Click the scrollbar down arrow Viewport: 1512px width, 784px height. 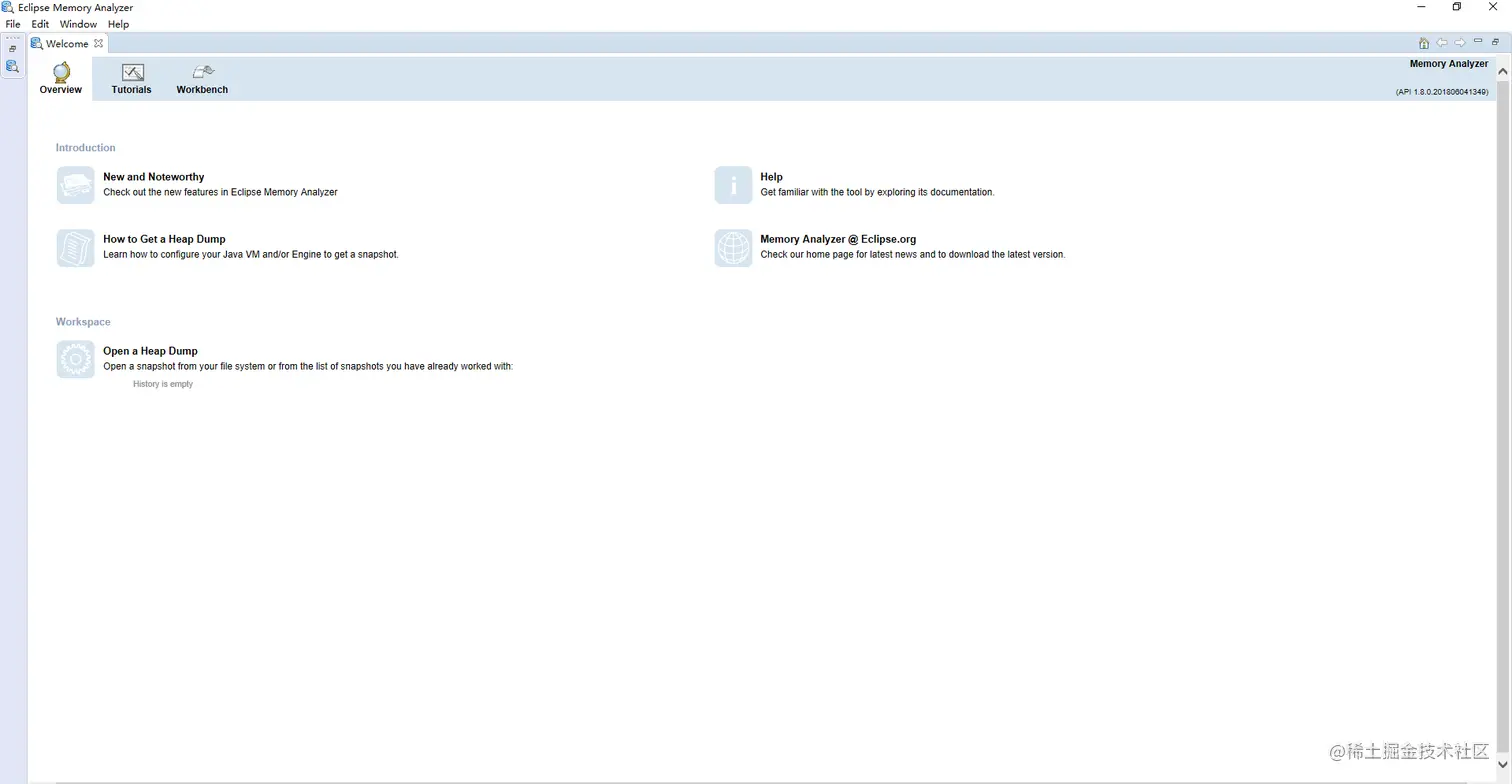pos(1502,765)
